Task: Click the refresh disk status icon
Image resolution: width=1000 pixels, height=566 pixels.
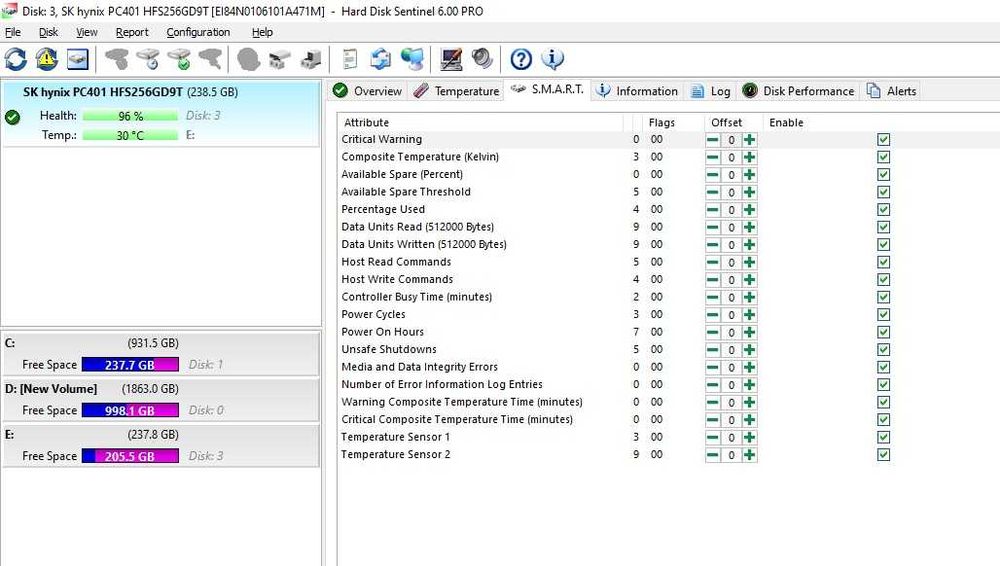Action: (x=16, y=59)
